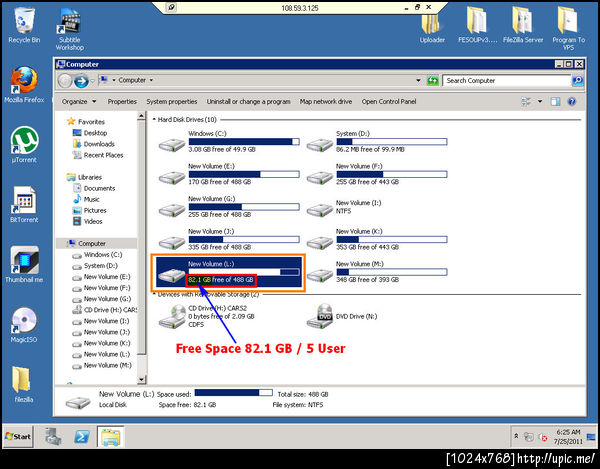Open the Uploader desktop folder
The image size is (600, 469).
(x=432, y=27)
